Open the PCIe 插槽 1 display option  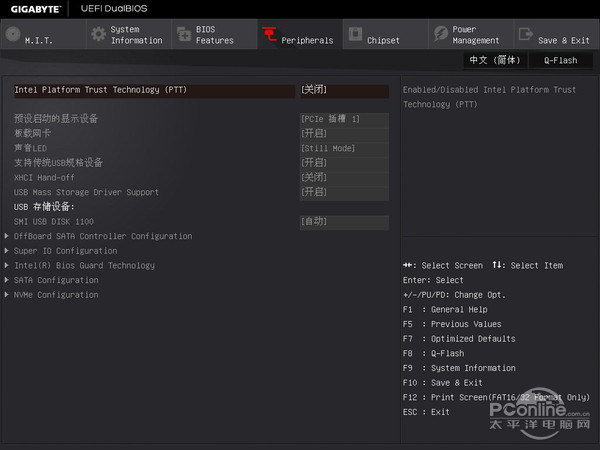344,119
